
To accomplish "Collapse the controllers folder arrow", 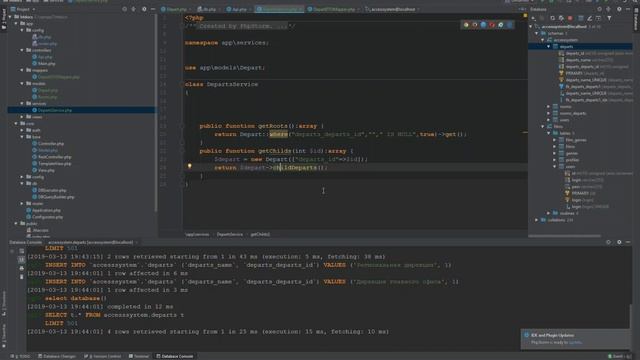I will pos(22,50).
